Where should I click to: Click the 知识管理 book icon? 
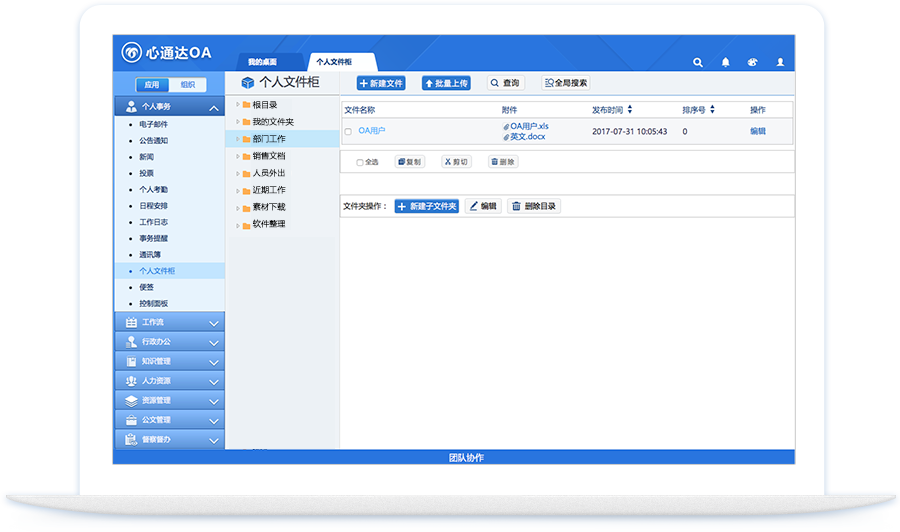131,362
